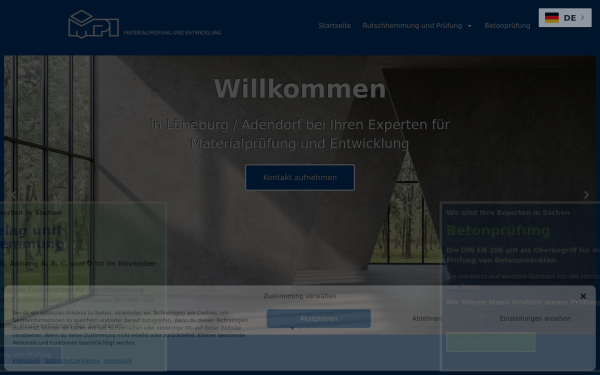
Task: Open the Datenschutzerklärung link
Action: 72,361
